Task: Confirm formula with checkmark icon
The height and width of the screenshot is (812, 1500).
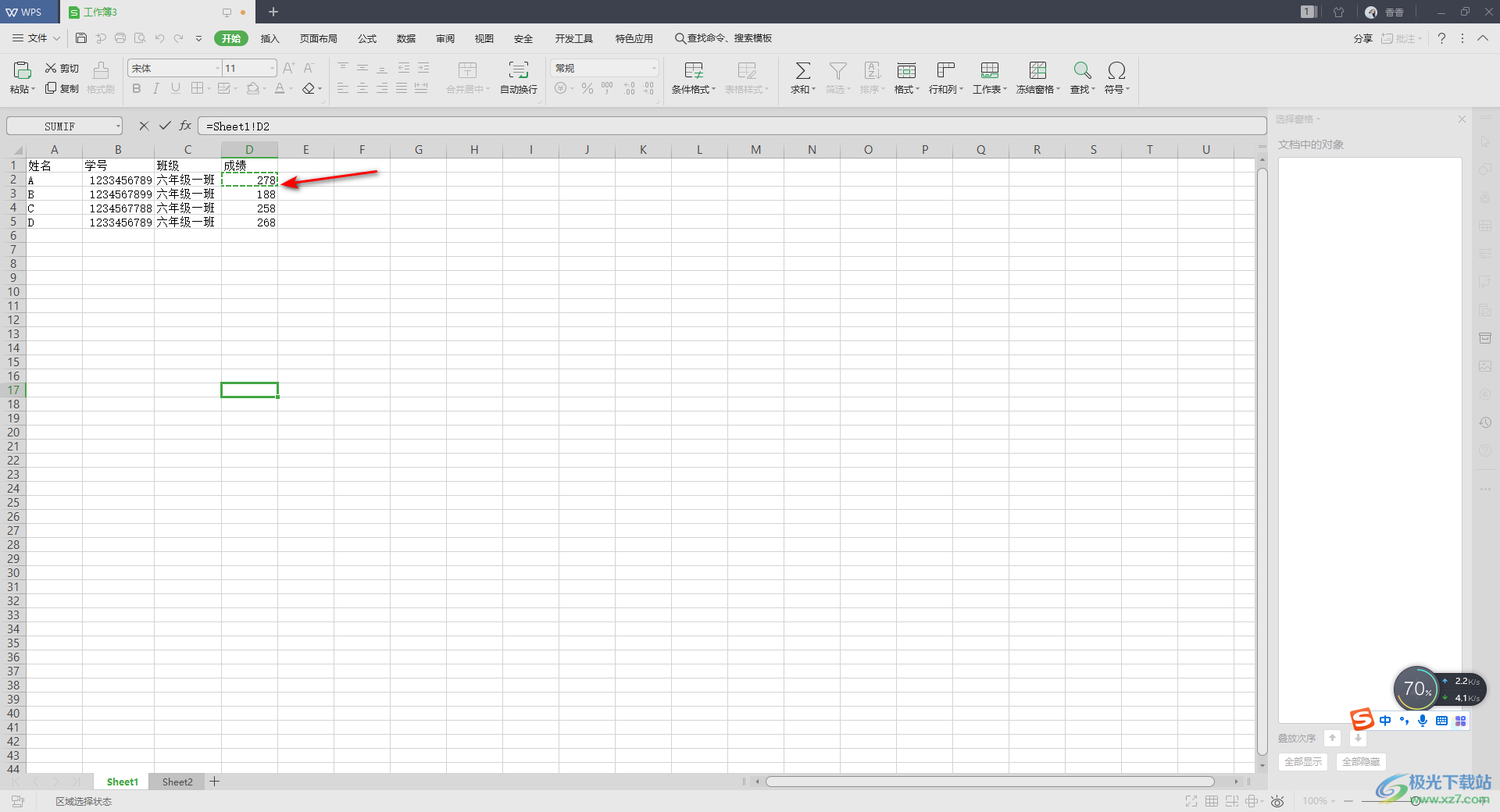Action: [165, 126]
